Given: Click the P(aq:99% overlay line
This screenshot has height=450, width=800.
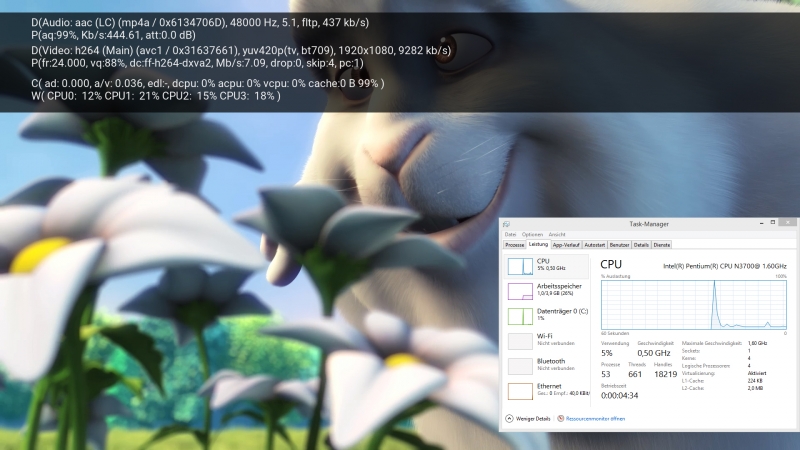Looking at the screenshot, I should 113,35.
